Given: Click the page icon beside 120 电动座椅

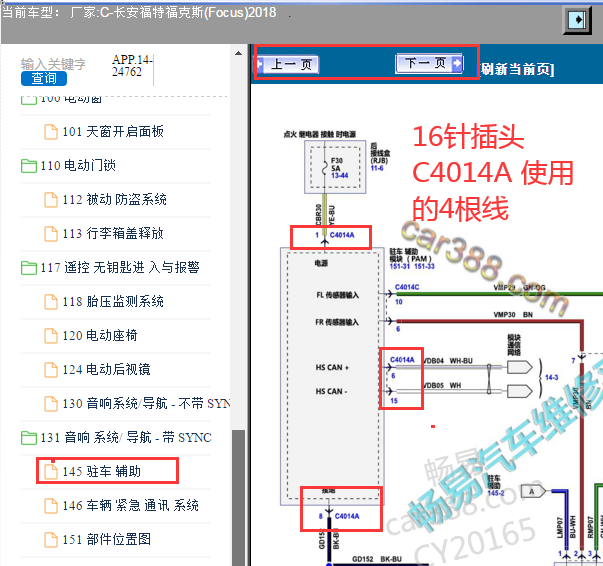Looking at the screenshot, I should click(x=51, y=336).
